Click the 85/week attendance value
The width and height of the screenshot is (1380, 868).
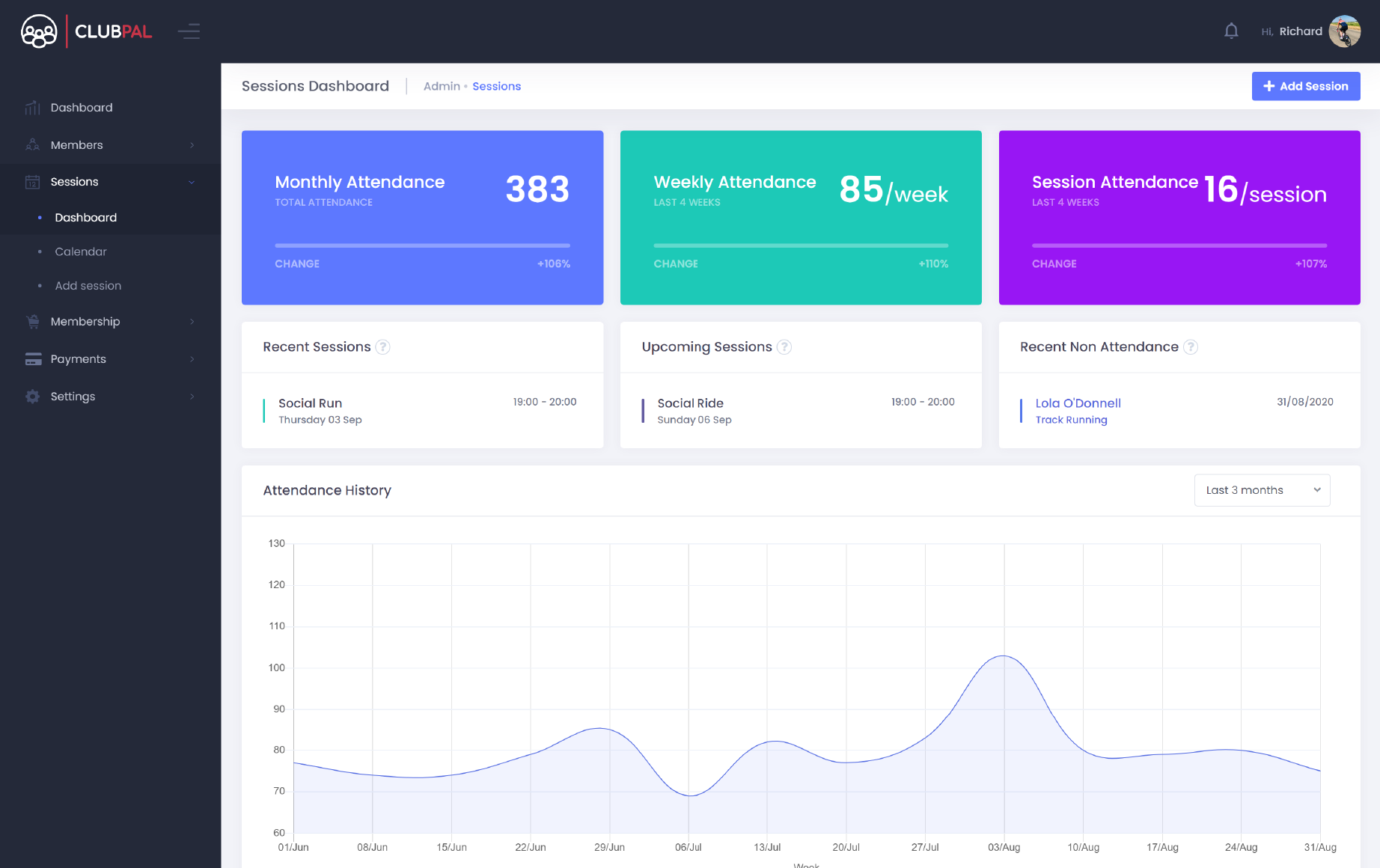[894, 189]
